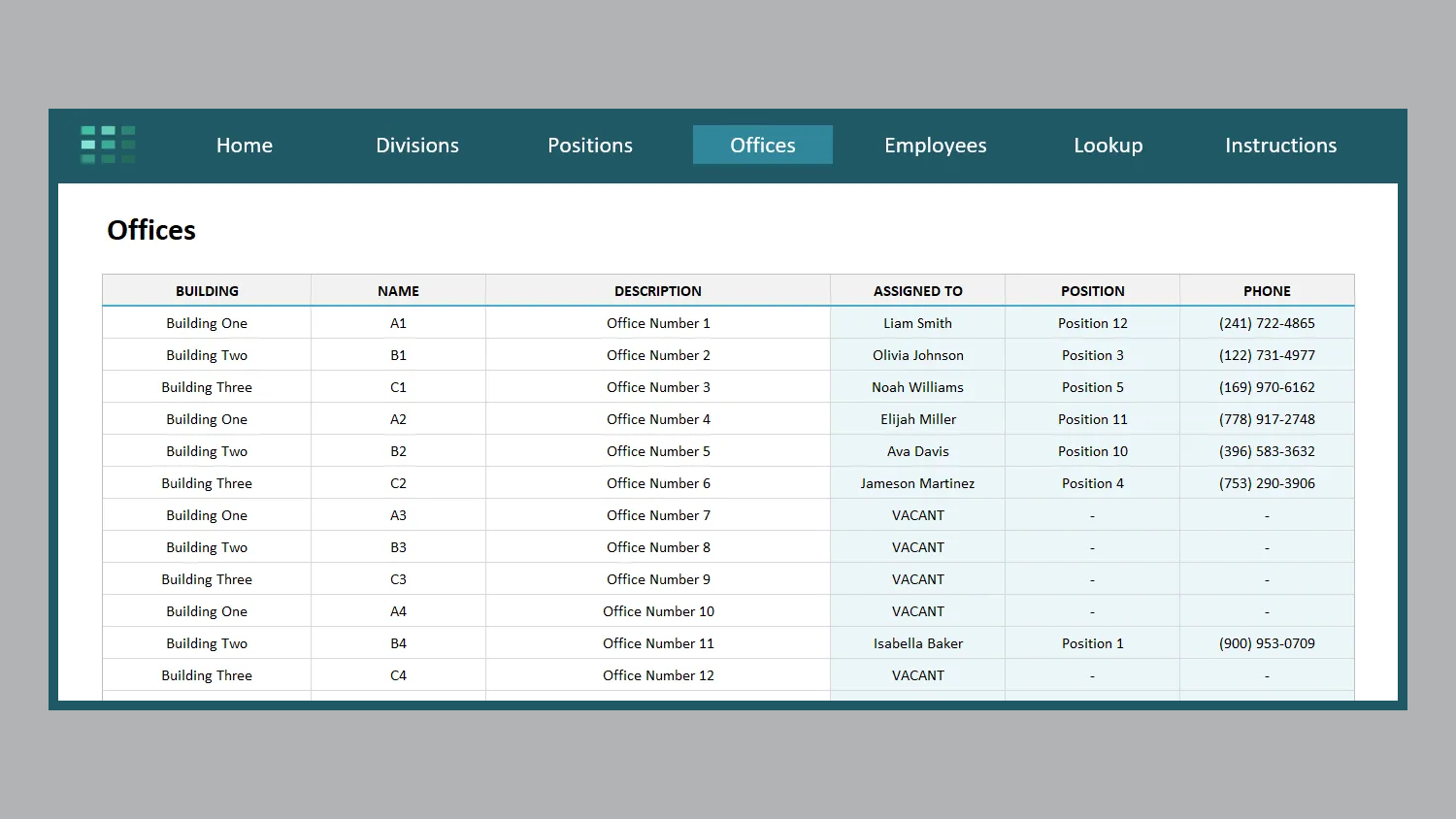Click phone number (900) 953-0709

pyautogui.click(x=1267, y=643)
